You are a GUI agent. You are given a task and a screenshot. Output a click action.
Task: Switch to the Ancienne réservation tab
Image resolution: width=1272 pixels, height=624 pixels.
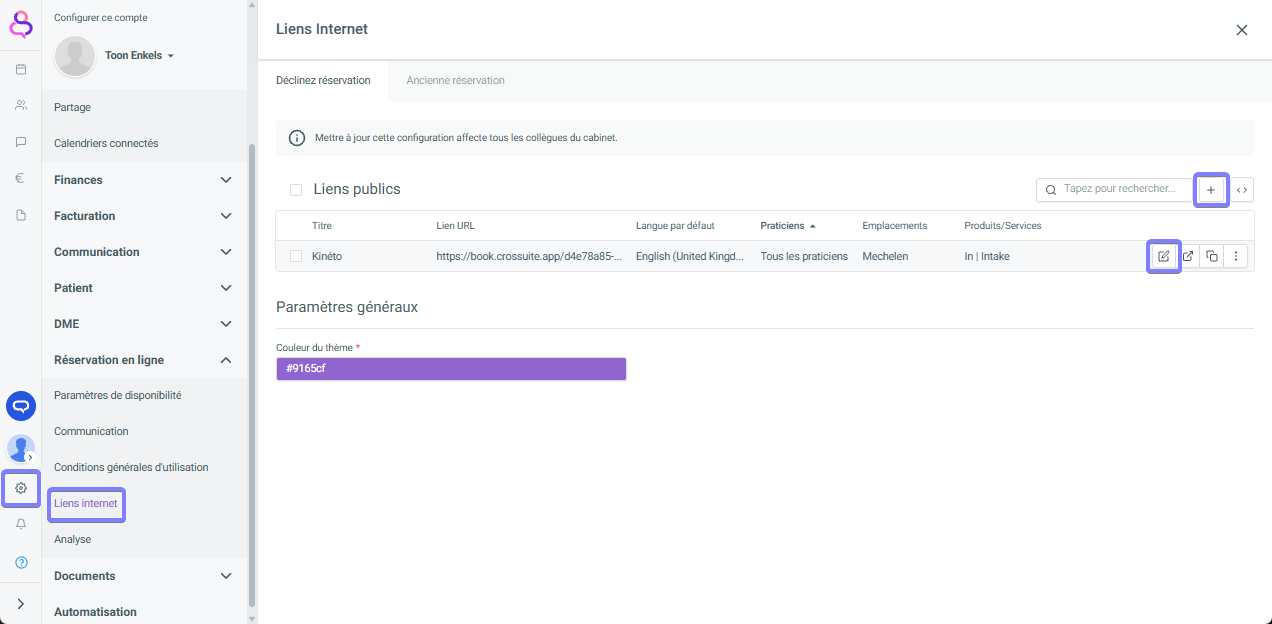pyautogui.click(x=455, y=80)
